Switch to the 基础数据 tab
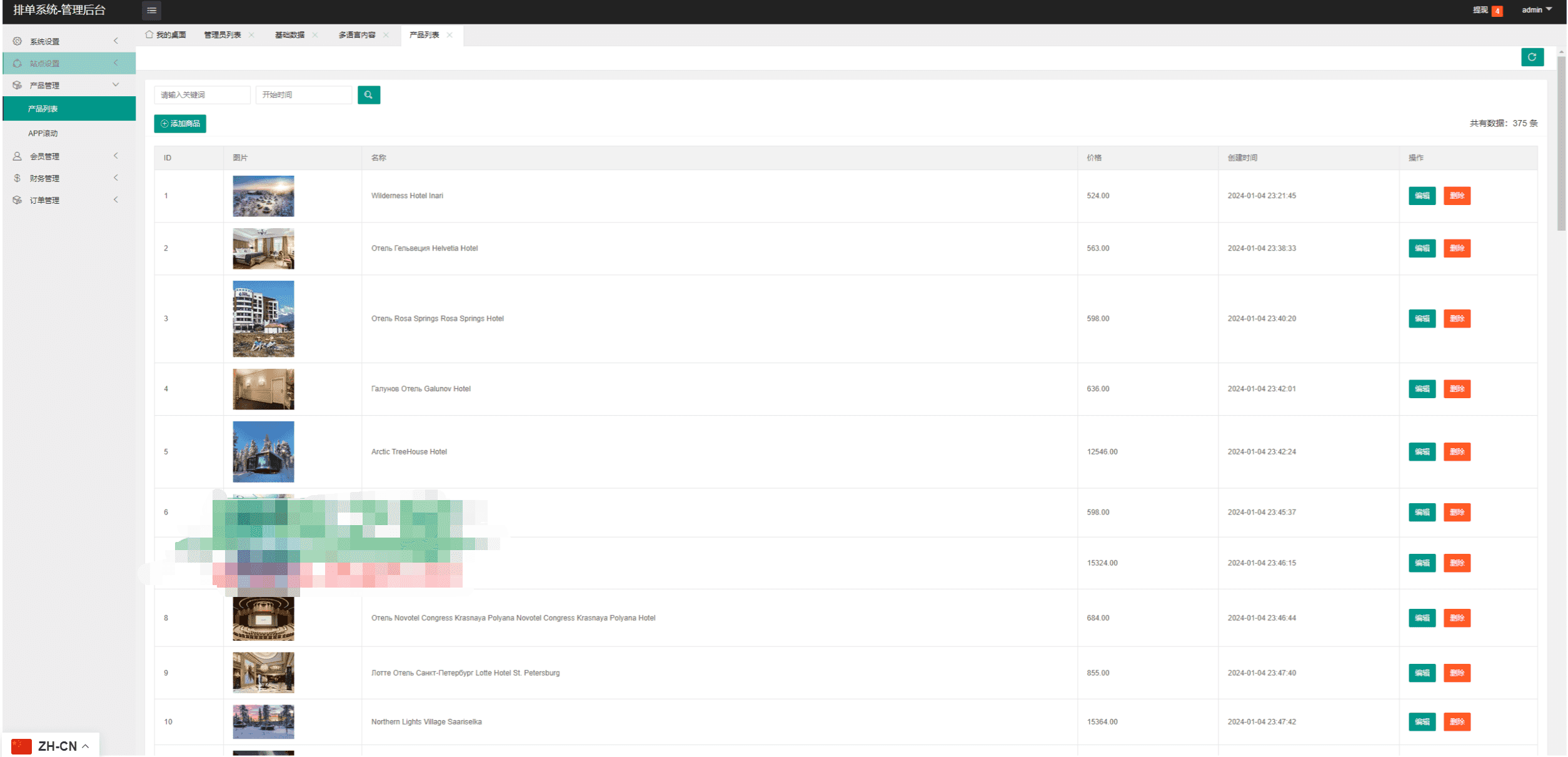The image size is (1568, 757). [289, 35]
